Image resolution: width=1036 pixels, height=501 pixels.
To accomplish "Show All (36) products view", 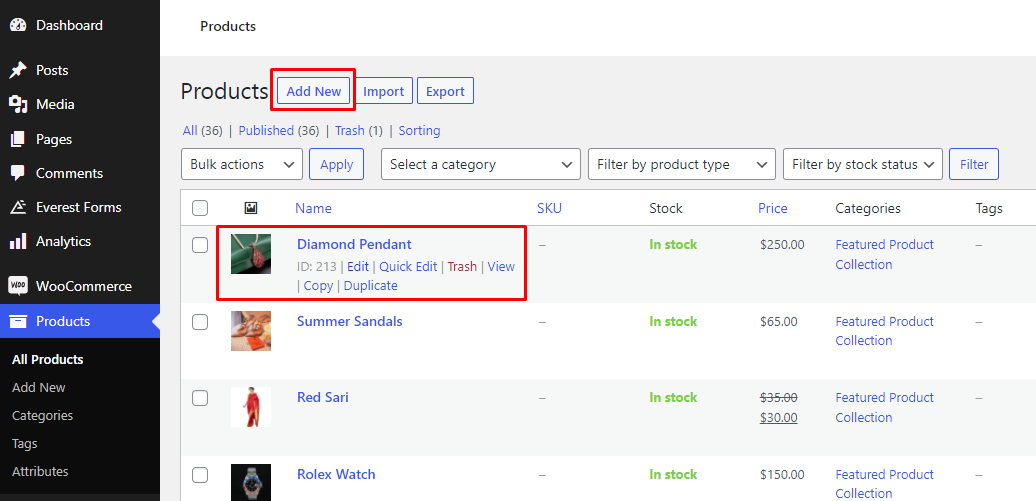I will pyautogui.click(x=203, y=131).
